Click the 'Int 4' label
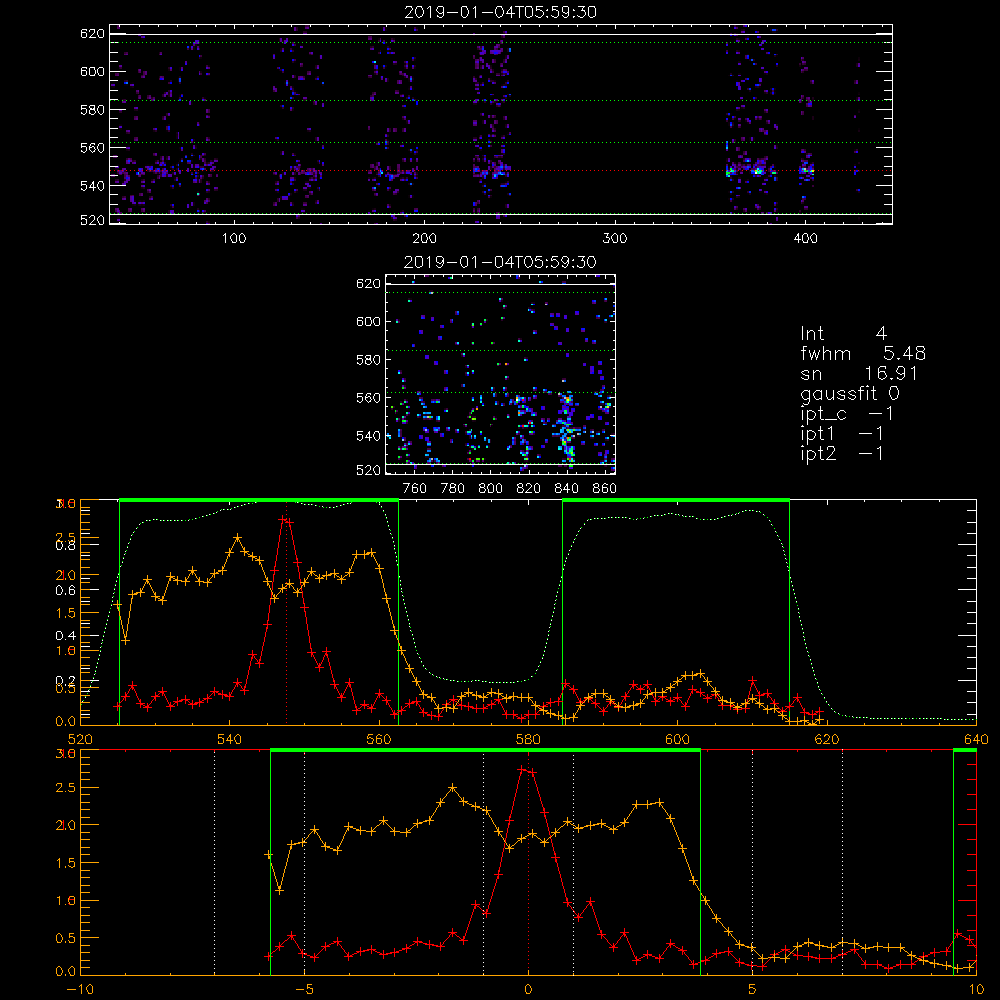Image resolution: width=1000 pixels, height=1000 pixels. (x=843, y=334)
